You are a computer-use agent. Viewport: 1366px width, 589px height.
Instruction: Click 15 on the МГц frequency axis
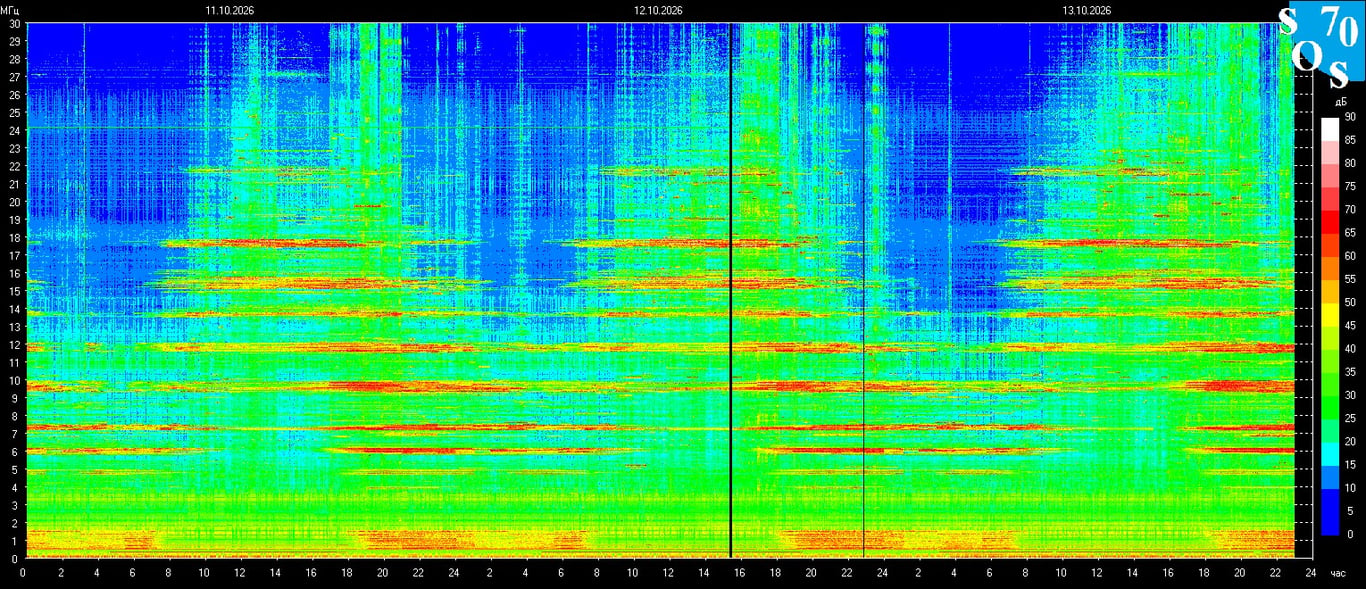[14, 291]
